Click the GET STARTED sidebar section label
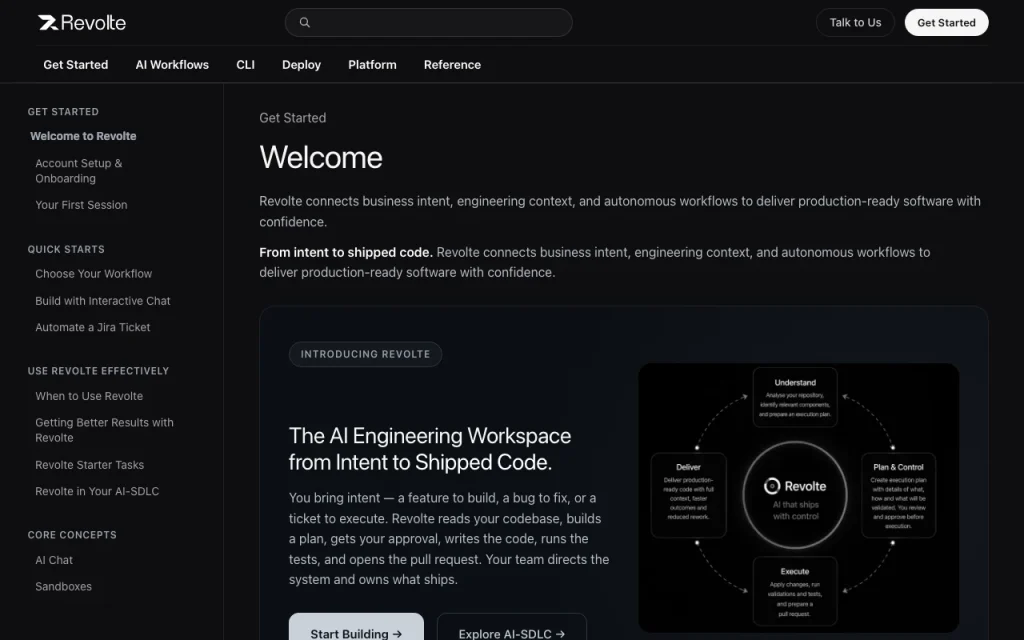 63,112
